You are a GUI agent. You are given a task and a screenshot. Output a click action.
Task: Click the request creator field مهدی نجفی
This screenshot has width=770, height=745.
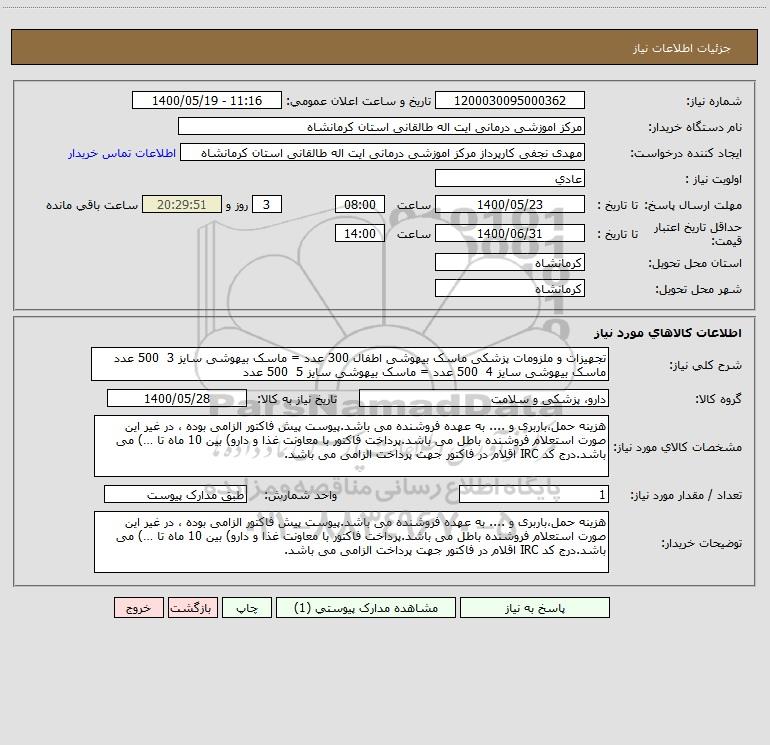tap(383, 152)
